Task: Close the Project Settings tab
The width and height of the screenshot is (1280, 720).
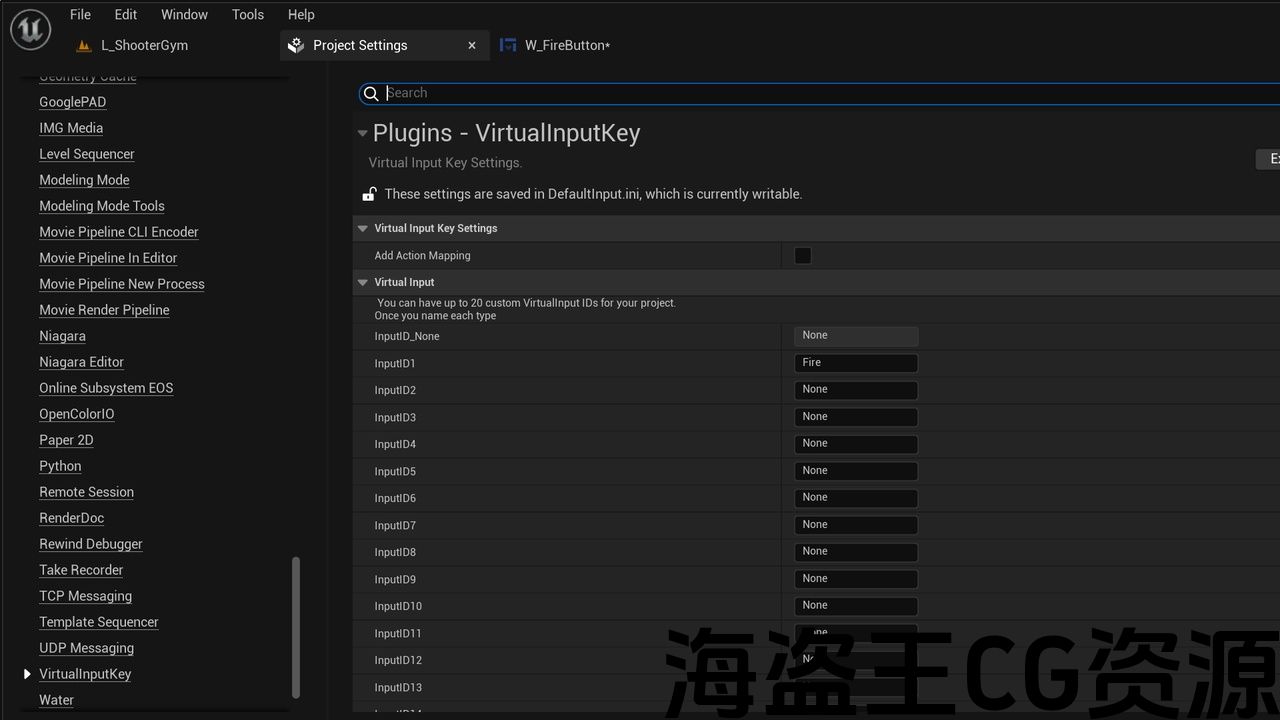Action: 472,45
